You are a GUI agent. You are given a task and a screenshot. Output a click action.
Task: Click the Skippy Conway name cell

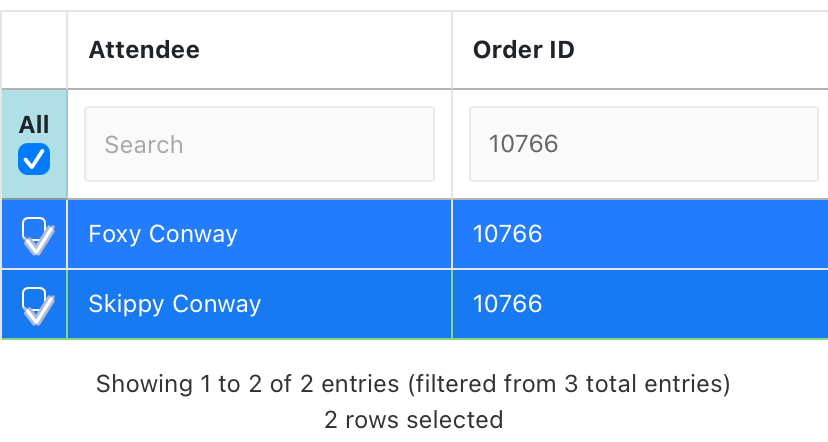point(174,304)
